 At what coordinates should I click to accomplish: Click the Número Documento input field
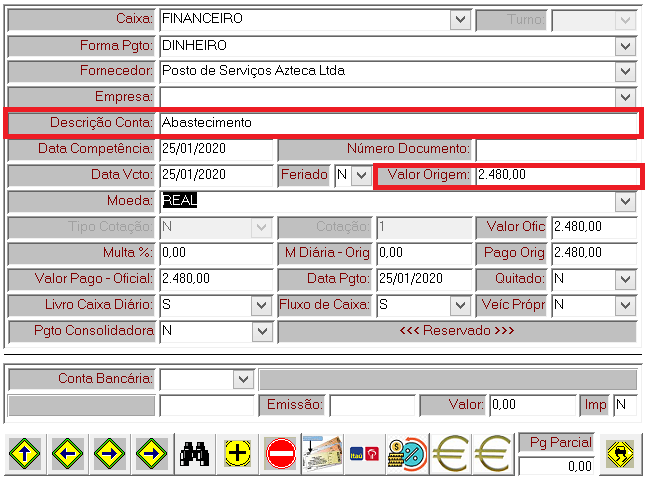coord(555,149)
